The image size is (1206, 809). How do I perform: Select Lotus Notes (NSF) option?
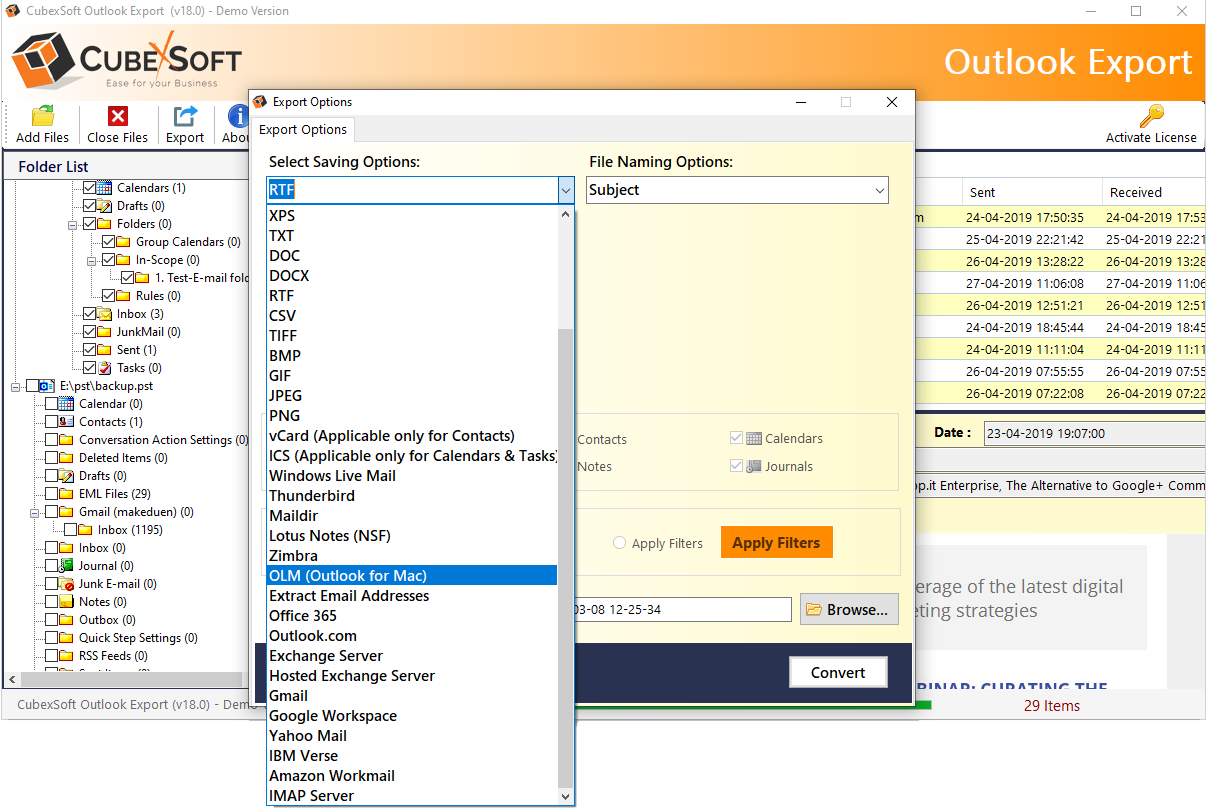[x=412, y=536]
